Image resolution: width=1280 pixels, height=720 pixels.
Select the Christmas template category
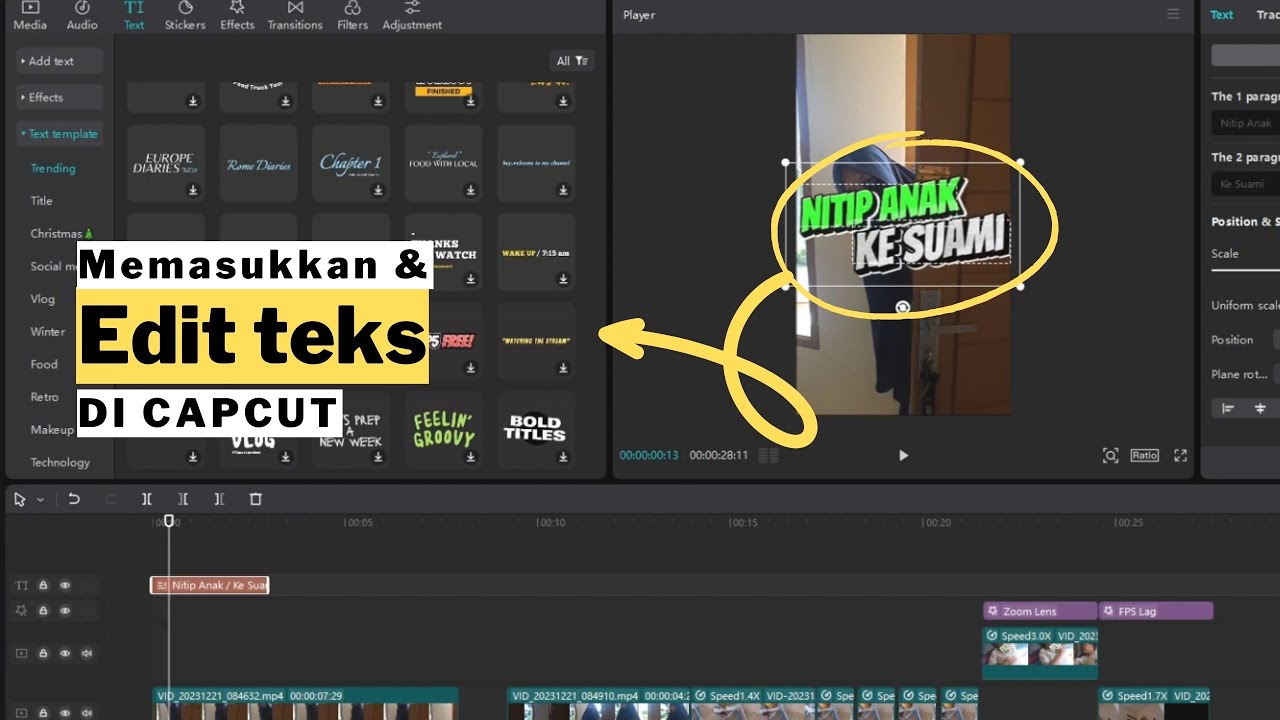point(61,233)
